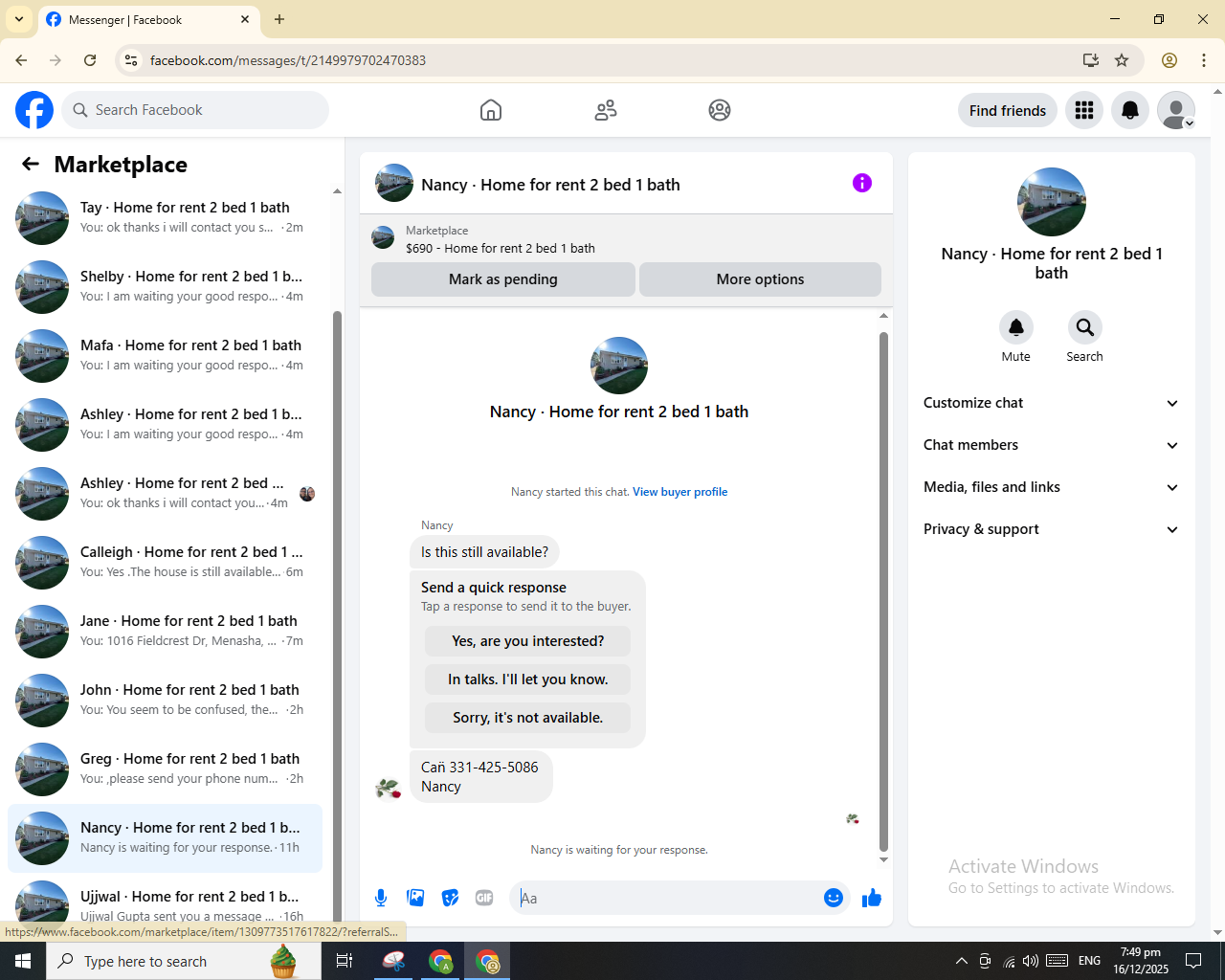Click the install app icon in address bar
Screen dimensions: 1225x980
(1090, 60)
